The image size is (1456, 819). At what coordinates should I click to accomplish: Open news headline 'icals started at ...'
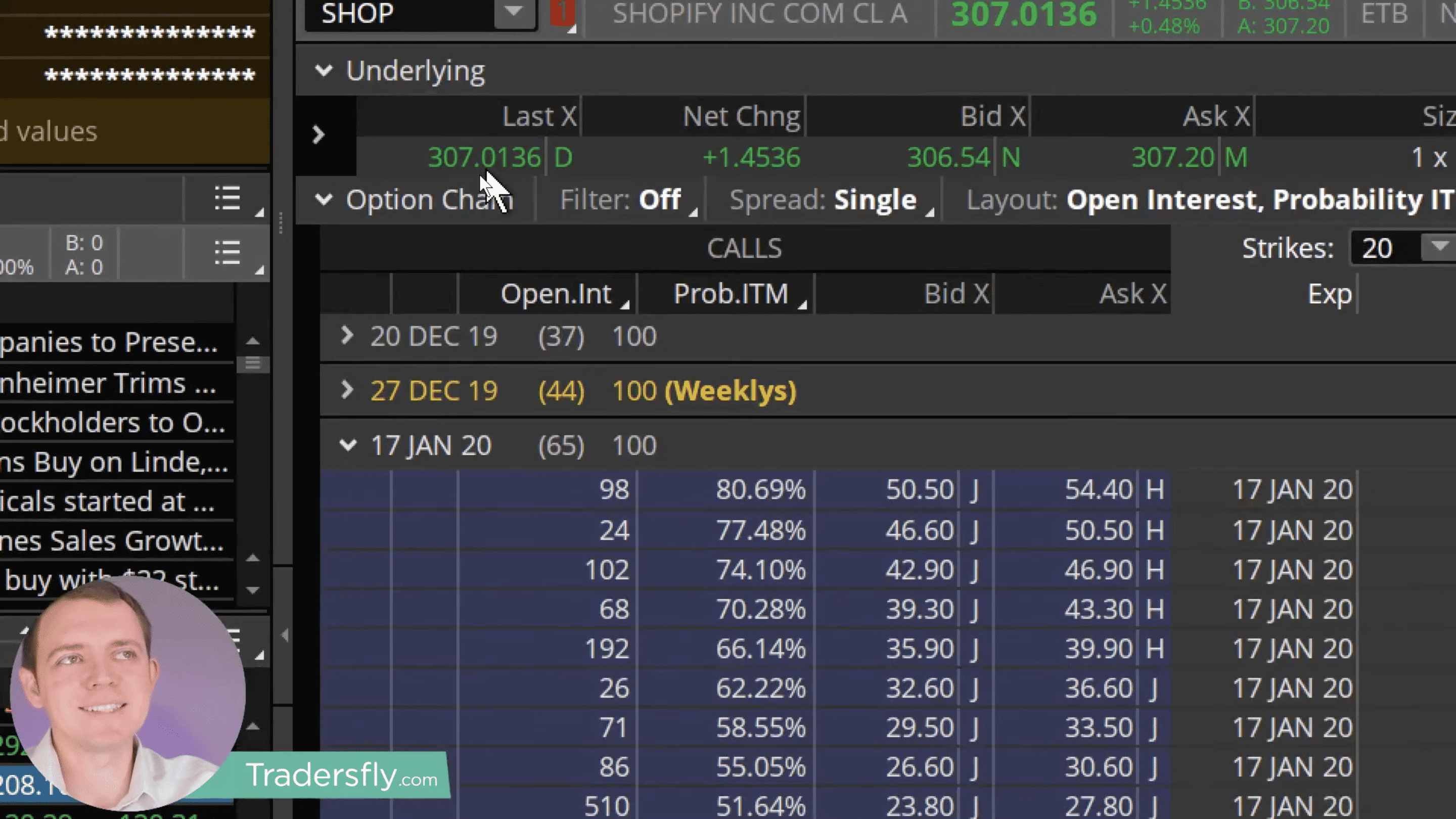click(107, 502)
